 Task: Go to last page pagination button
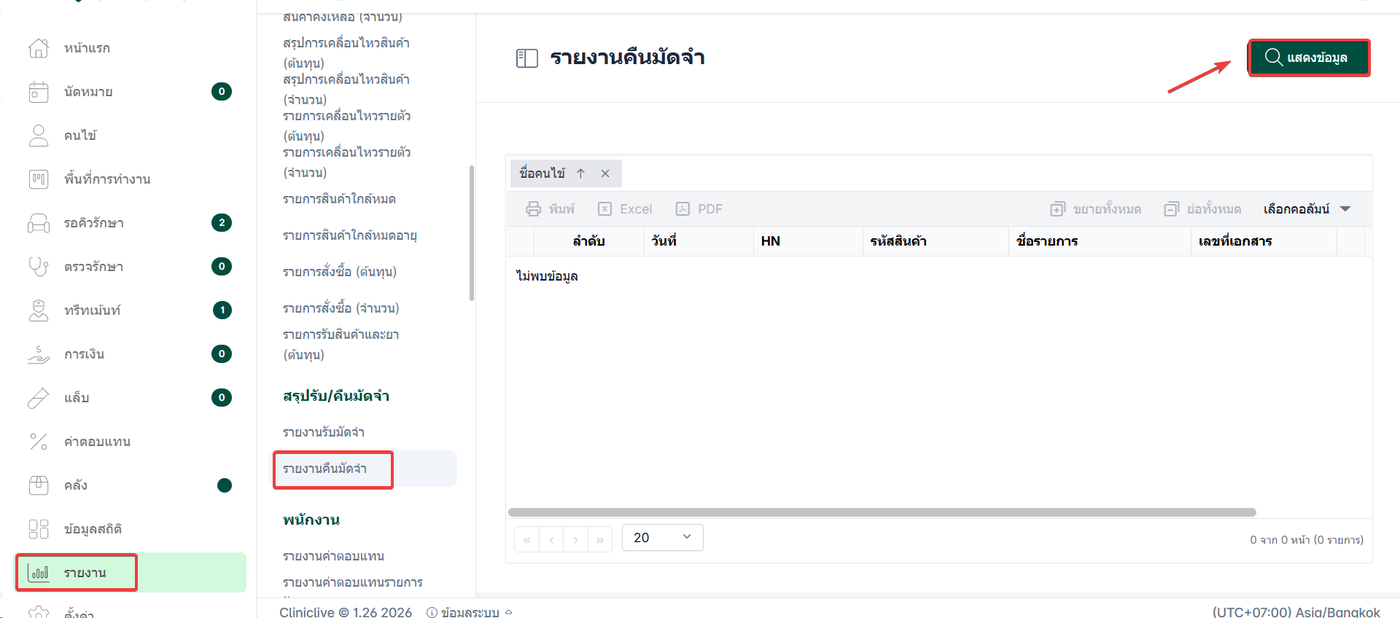pos(600,539)
